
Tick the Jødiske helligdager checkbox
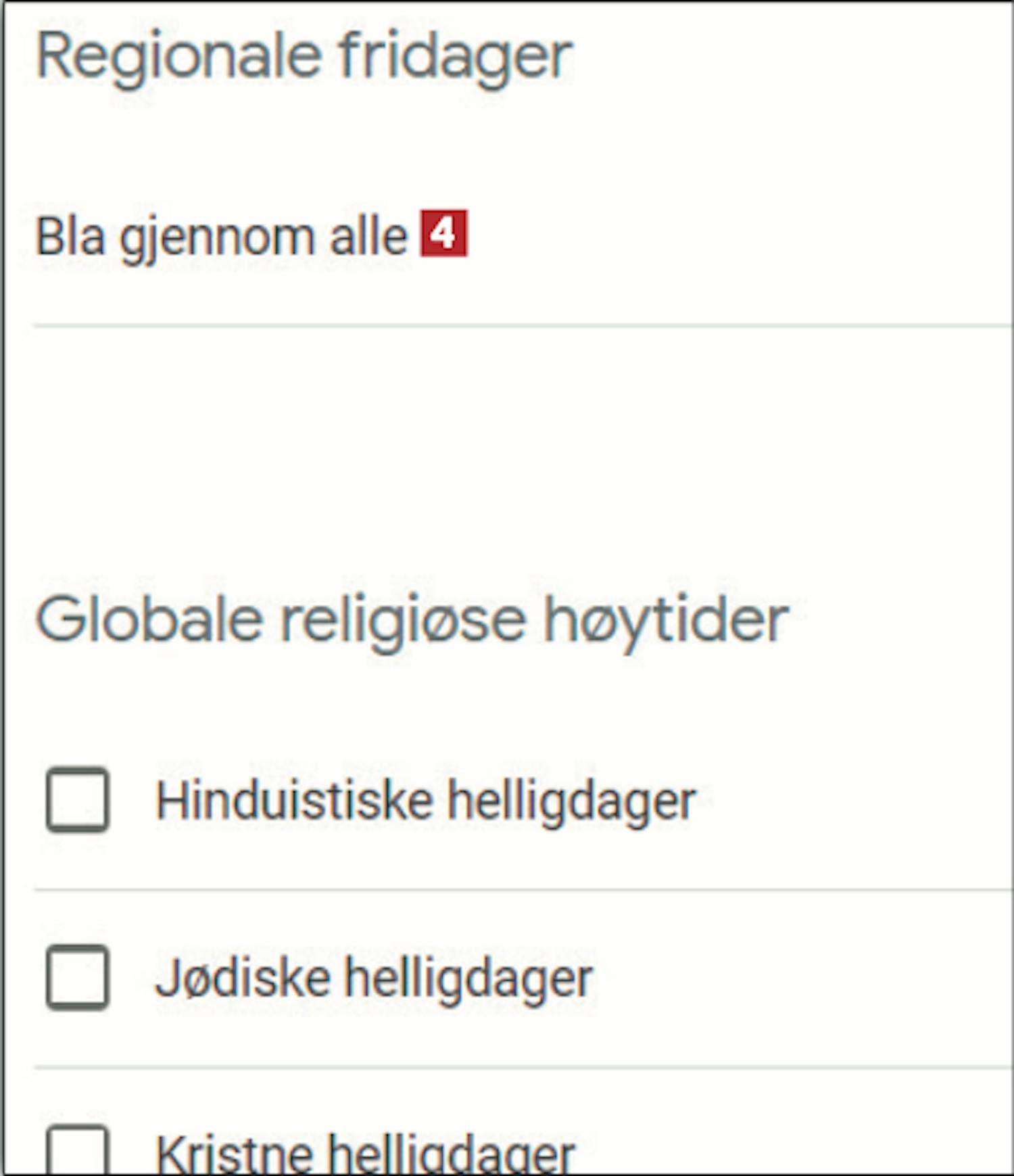[x=78, y=977]
